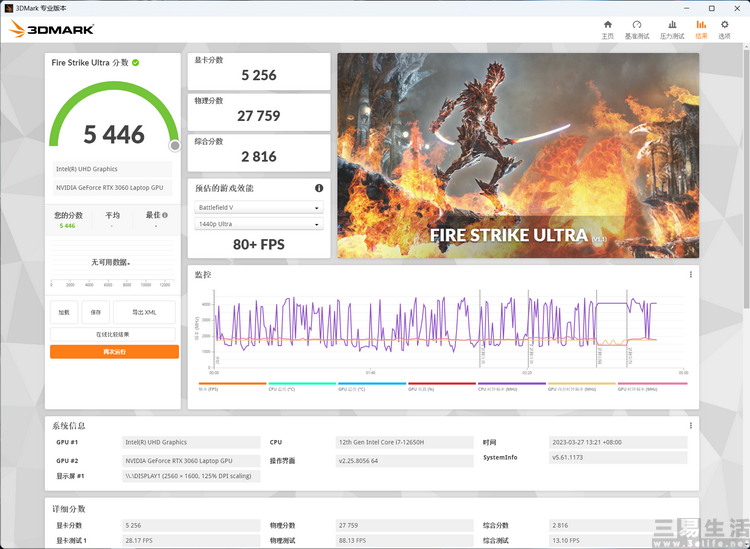Click the 操作界面 version v2.25.8056 64
The image size is (750, 549).
click(405, 461)
